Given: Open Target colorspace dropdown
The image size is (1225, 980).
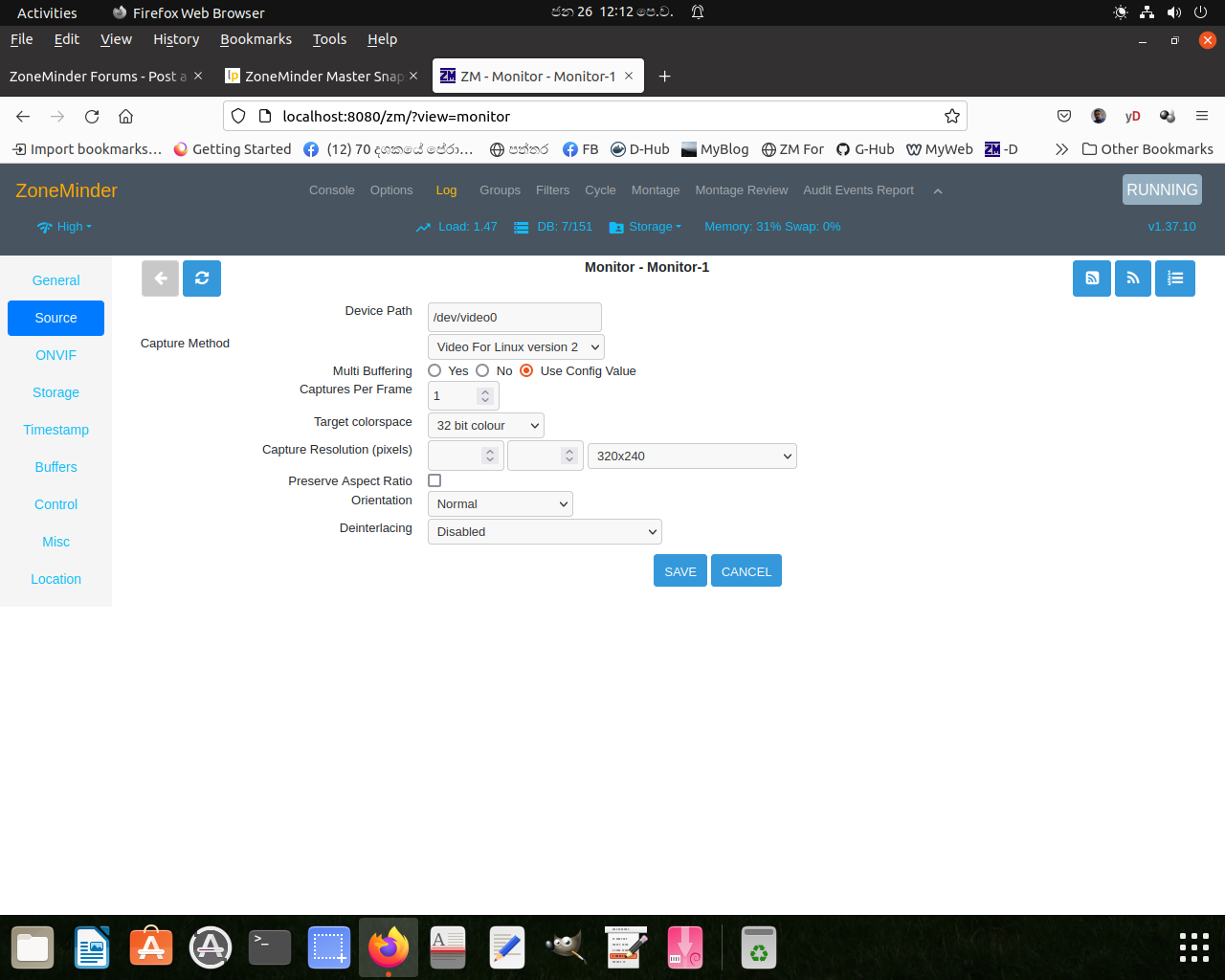Looking at the screenshot, I should [x=486, y=425].
